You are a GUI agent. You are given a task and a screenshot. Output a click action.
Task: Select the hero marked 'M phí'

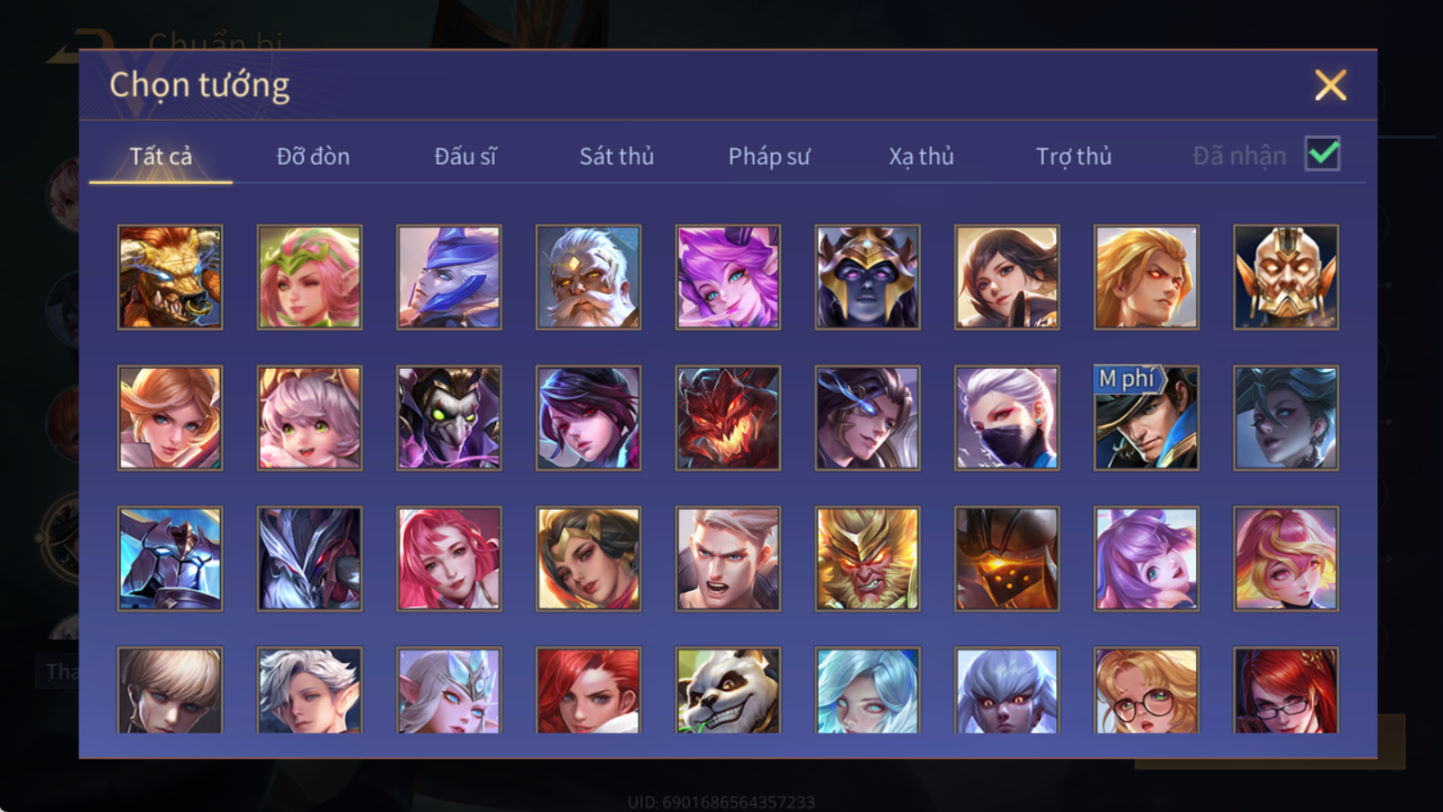[x=1146, y=417]
